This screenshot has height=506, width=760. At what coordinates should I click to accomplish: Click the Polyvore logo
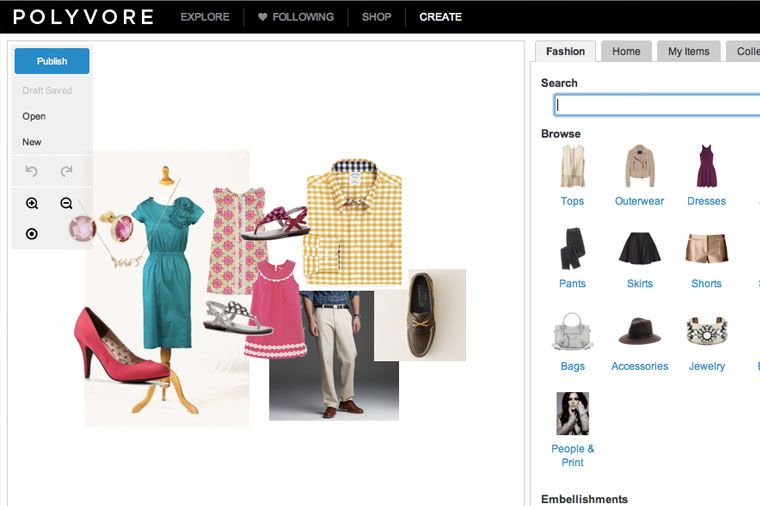[83, 17]
